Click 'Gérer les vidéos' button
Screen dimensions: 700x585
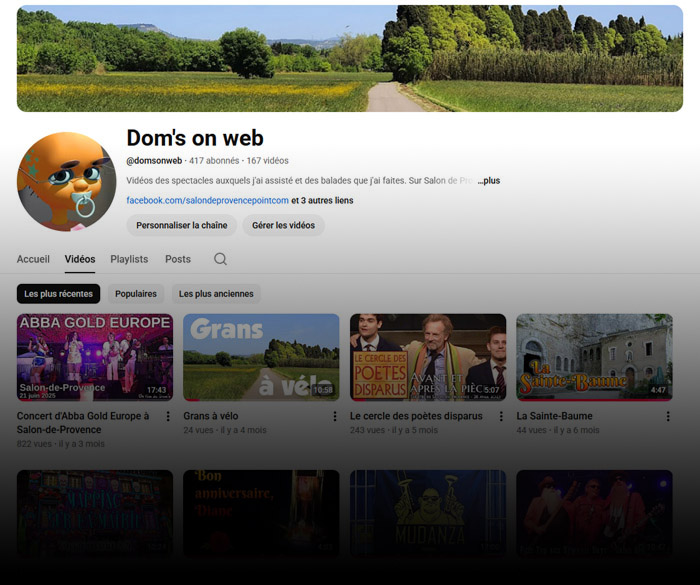pos(284,225)
